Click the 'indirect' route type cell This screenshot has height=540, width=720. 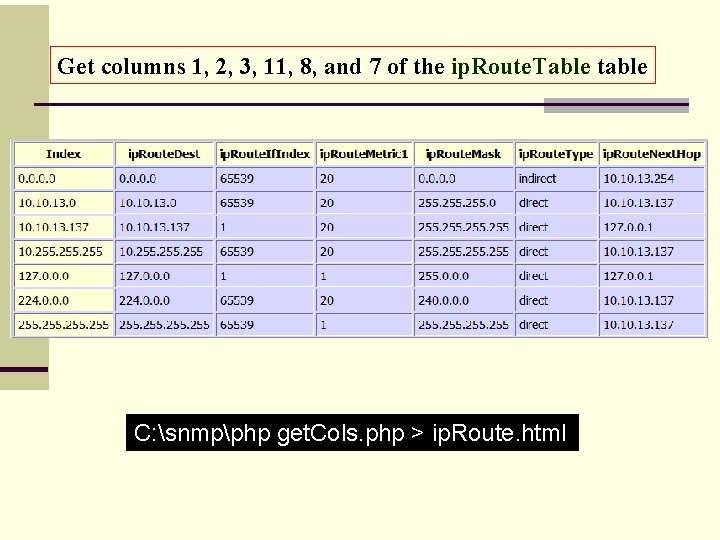coord(556,179)
